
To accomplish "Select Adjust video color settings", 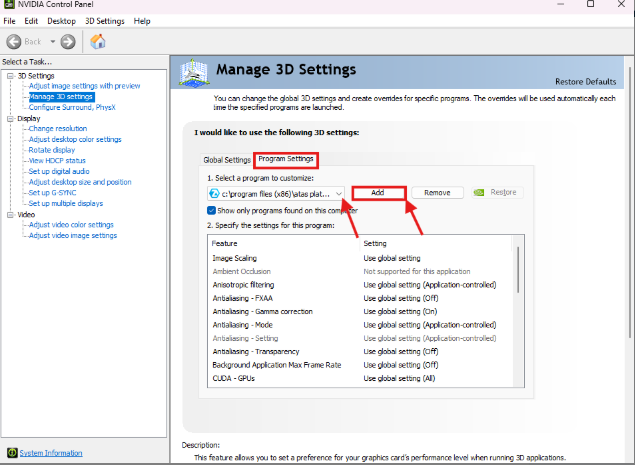I will (x=71, y=225).
